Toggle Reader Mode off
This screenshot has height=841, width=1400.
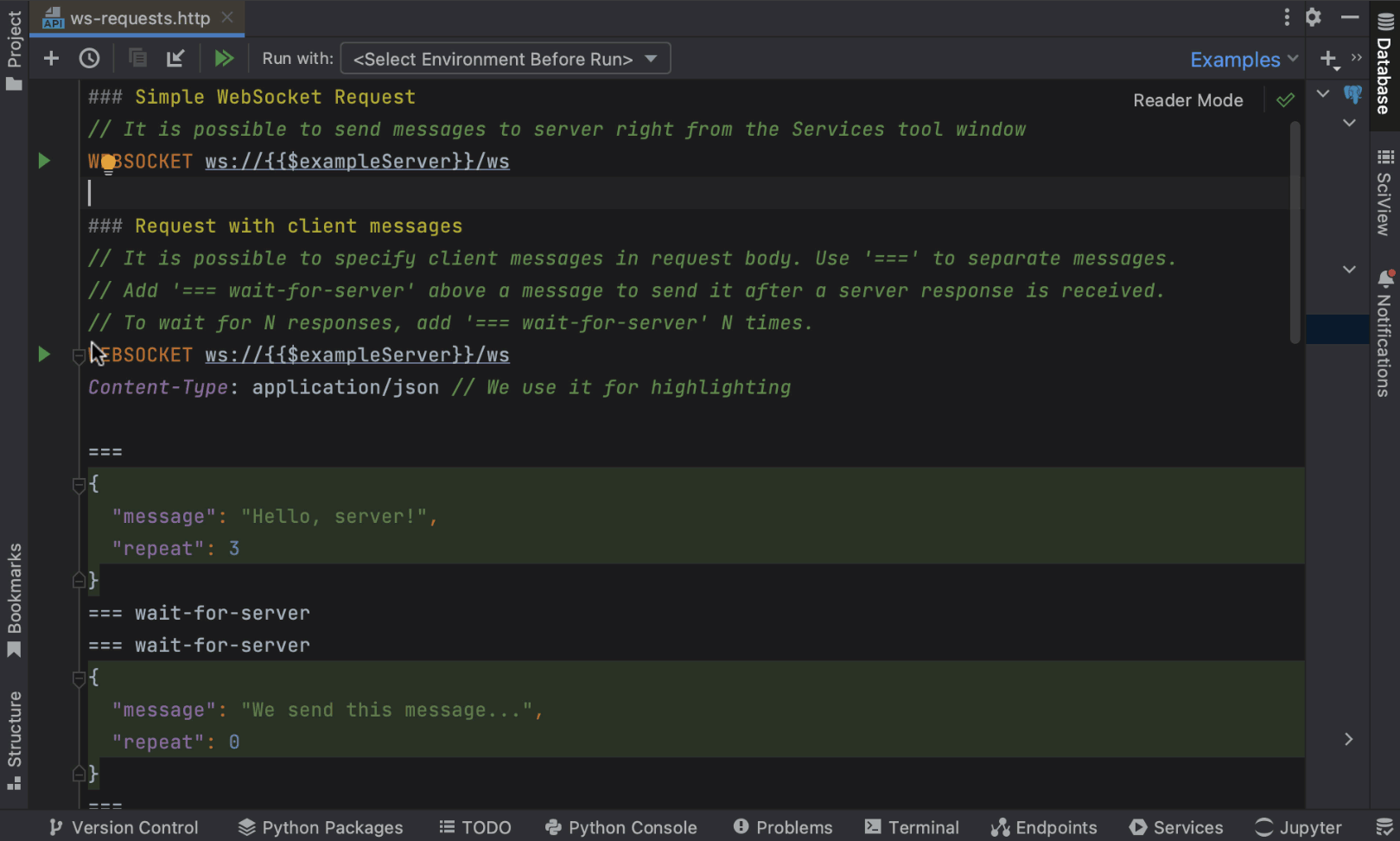(x=1187, y=99)
